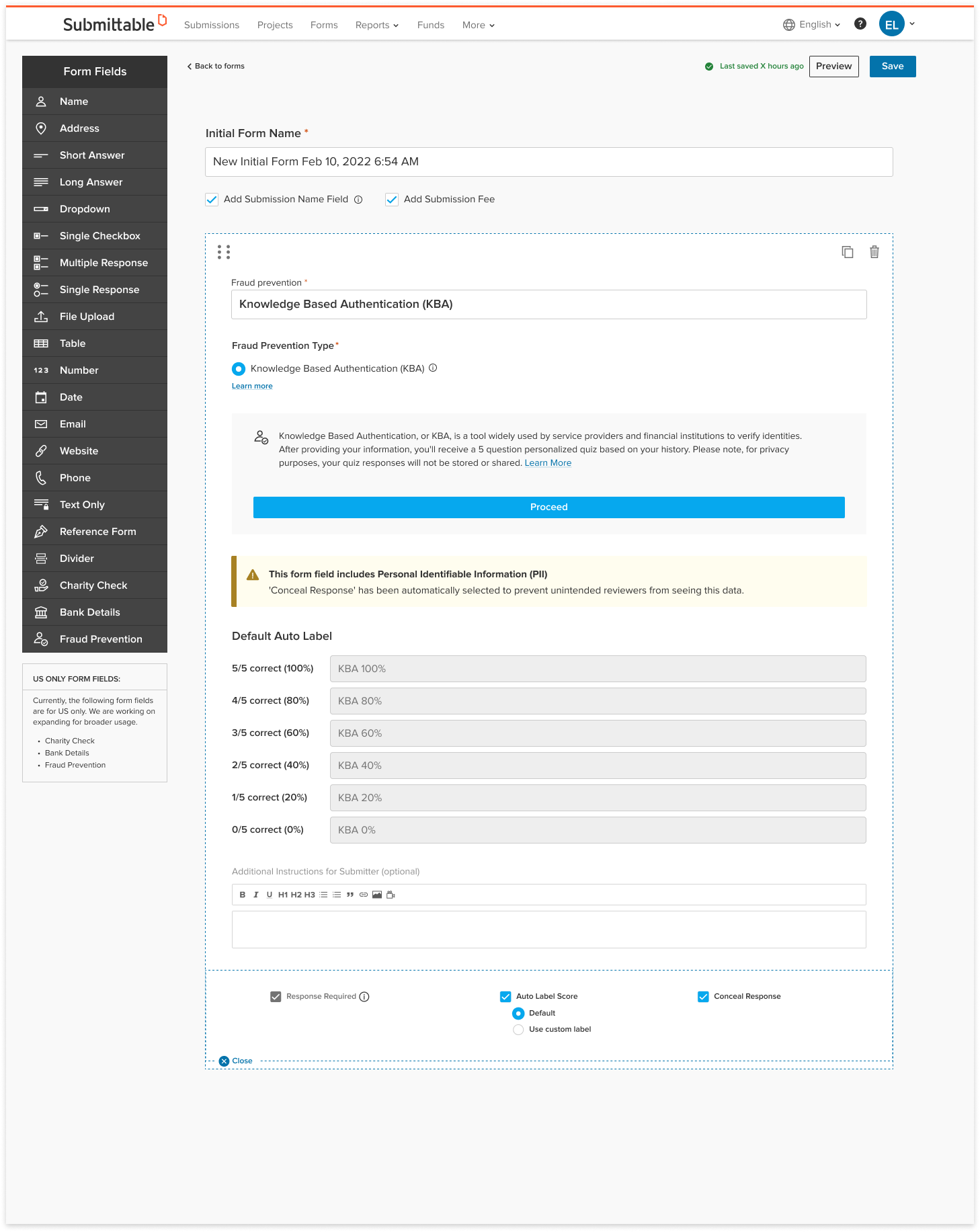The width and height of the screenshot is (980, 1232).
Task: Click the drag handle dots of the field
Action: (x=224, y=252)
